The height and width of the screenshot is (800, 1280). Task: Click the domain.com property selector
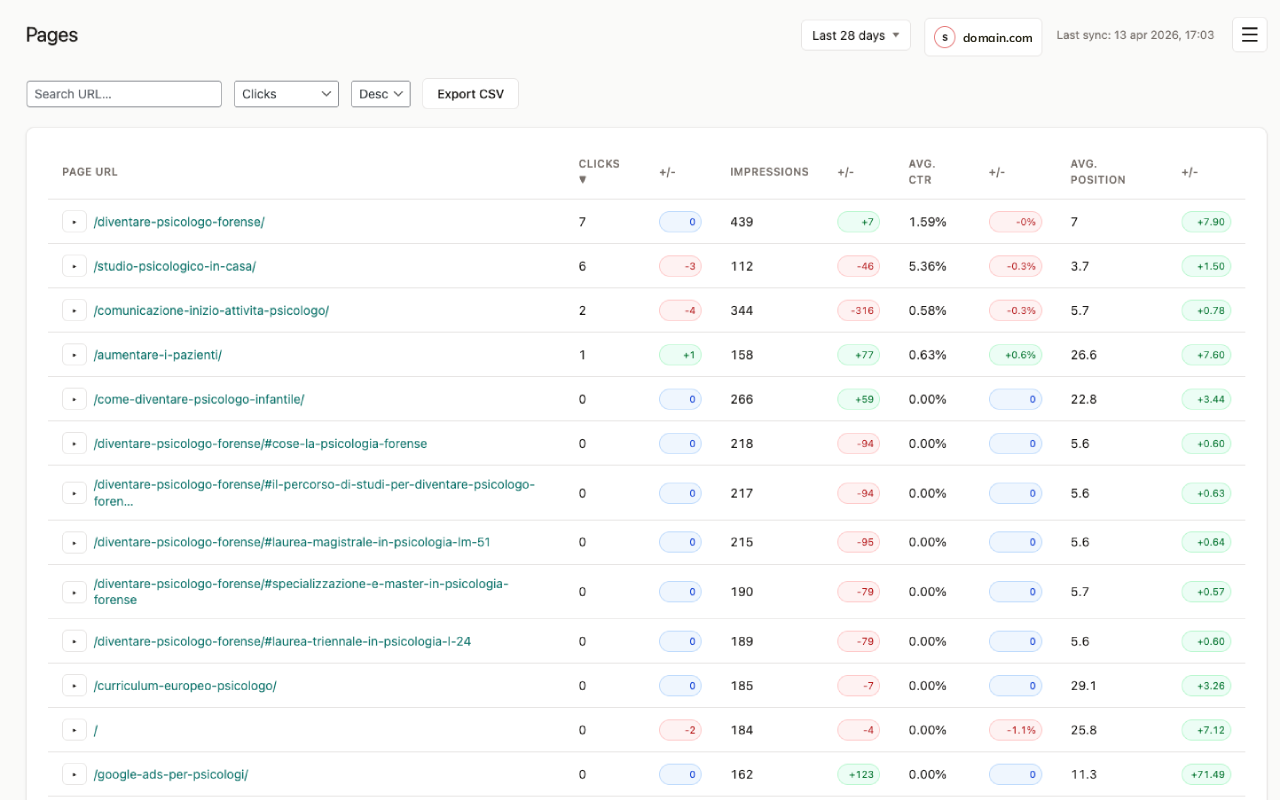[x=993, y=37]
